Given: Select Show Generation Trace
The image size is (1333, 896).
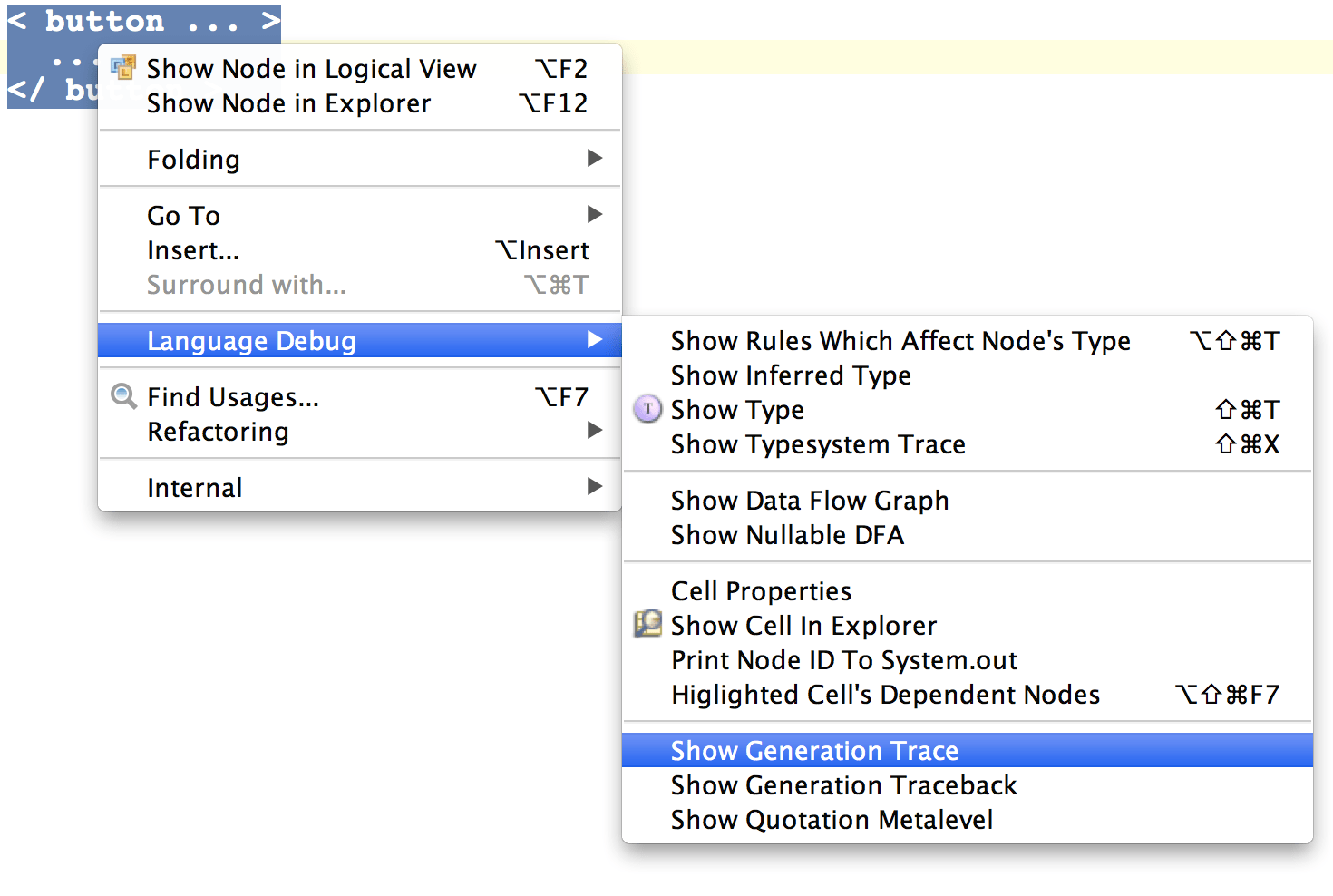Looking at the screenshot, I should (814, 751).
